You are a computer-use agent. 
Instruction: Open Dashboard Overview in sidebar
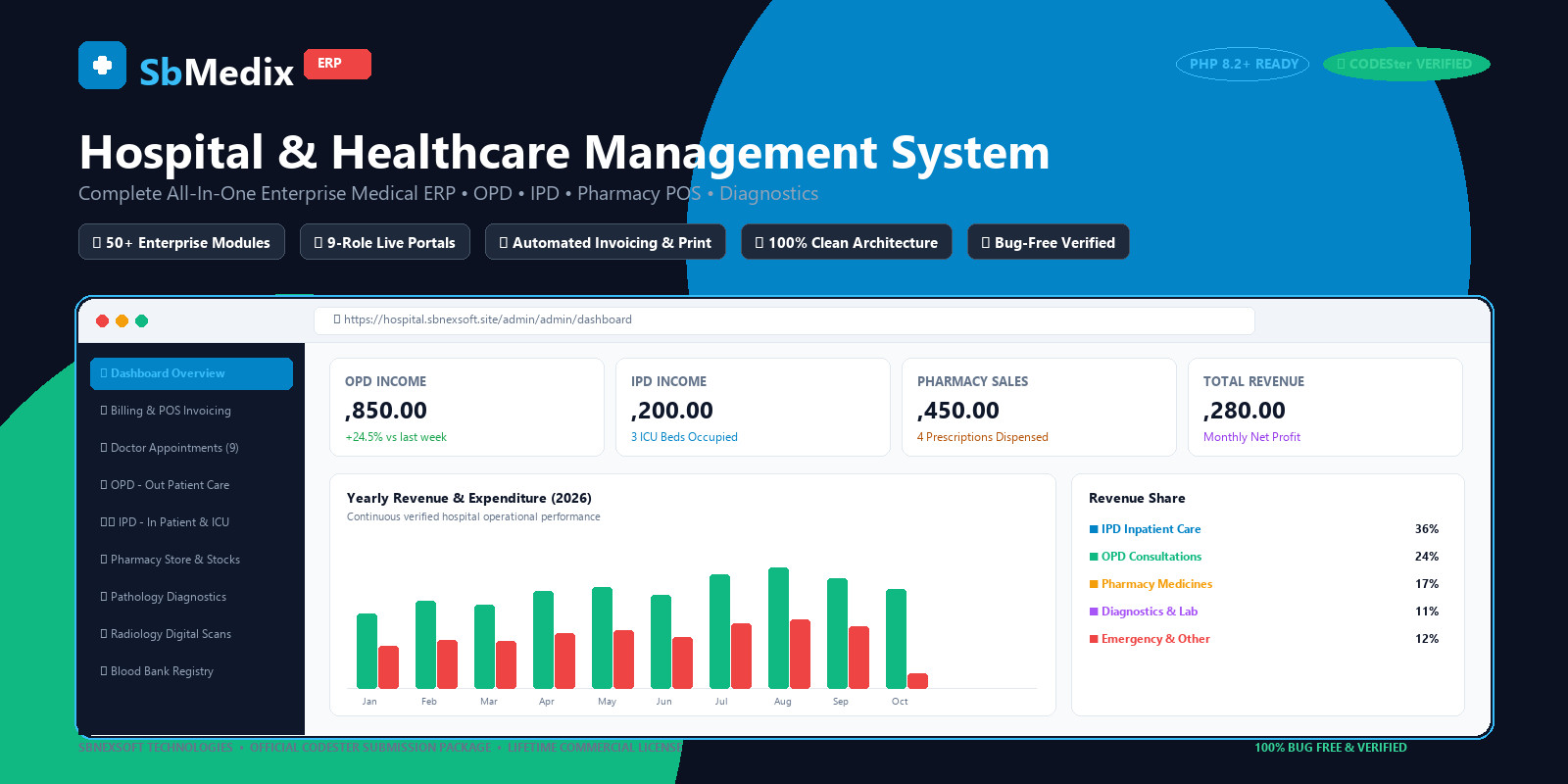coord(191,373)
